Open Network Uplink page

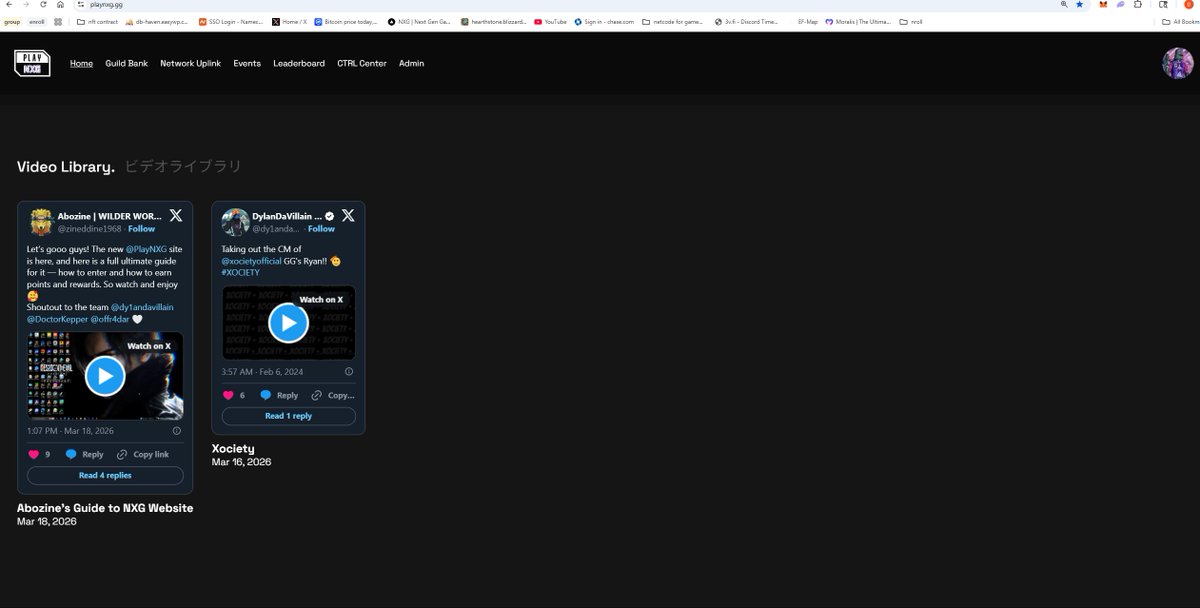pos(190,63)
